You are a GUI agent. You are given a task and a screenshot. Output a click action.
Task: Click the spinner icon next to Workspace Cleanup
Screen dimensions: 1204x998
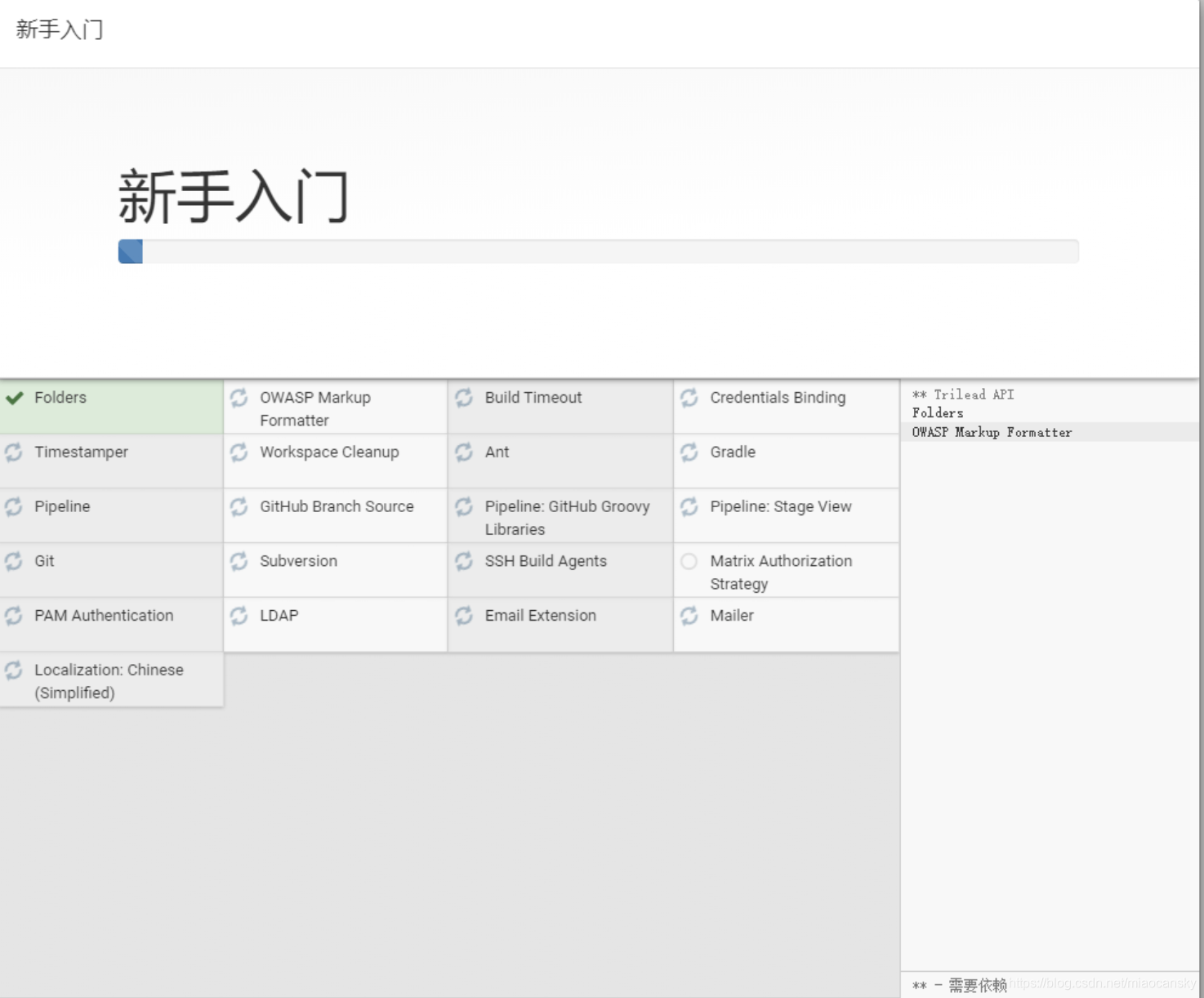pyautogui.click(x=239, y=452)
